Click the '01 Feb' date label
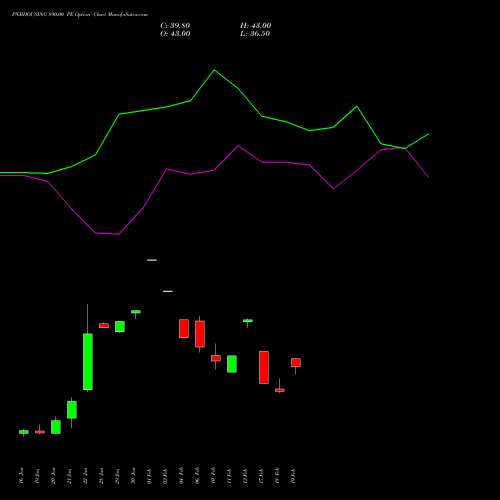This screenshot has width=500, height=500. 149,476
